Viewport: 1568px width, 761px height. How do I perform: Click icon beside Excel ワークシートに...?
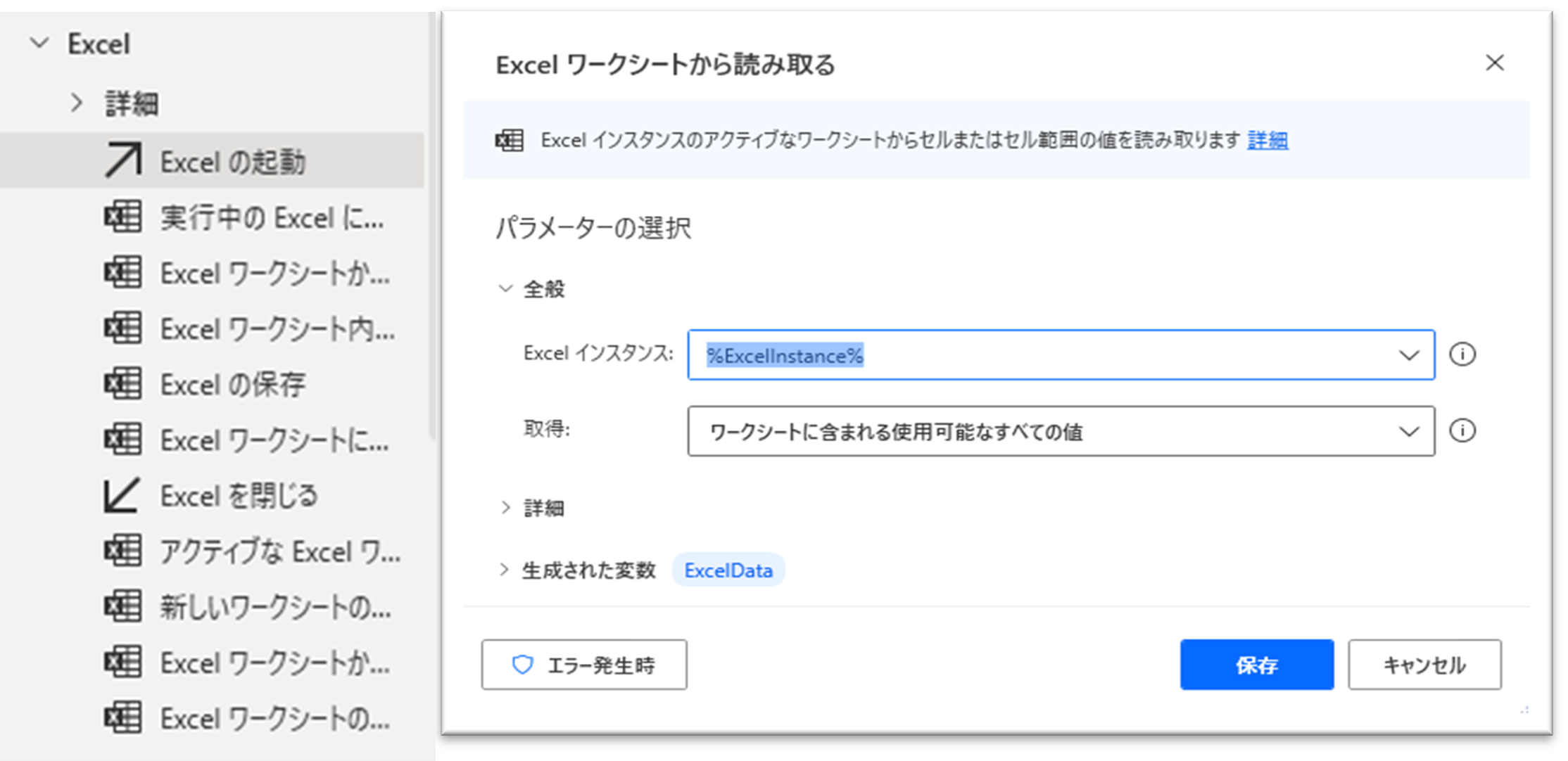click(x=123, y=439)
